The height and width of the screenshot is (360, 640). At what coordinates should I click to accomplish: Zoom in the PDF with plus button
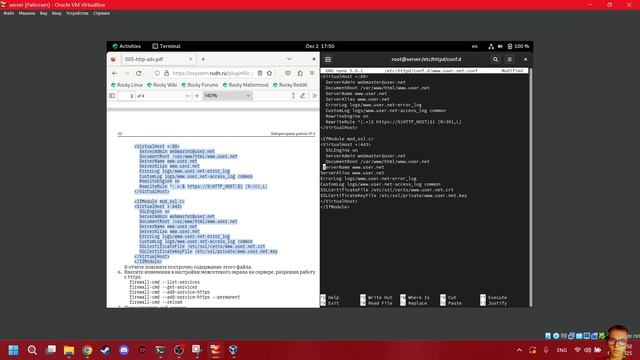coord(197,96)
